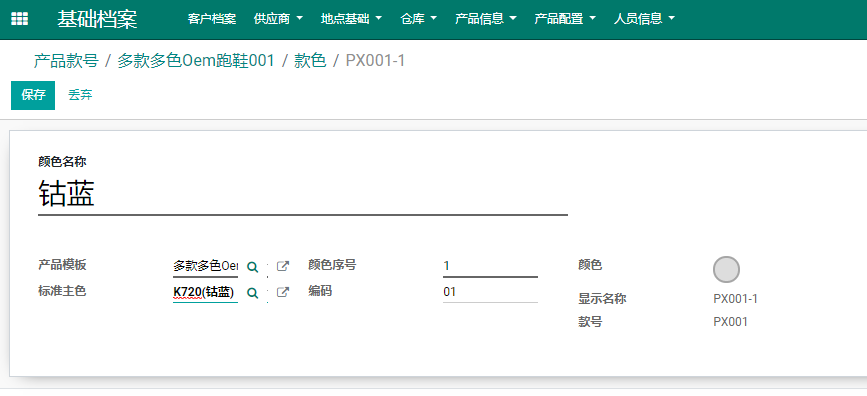Focus the 产品模板 input field
This screenshot has height=396, width=867.
click(205, 267)
